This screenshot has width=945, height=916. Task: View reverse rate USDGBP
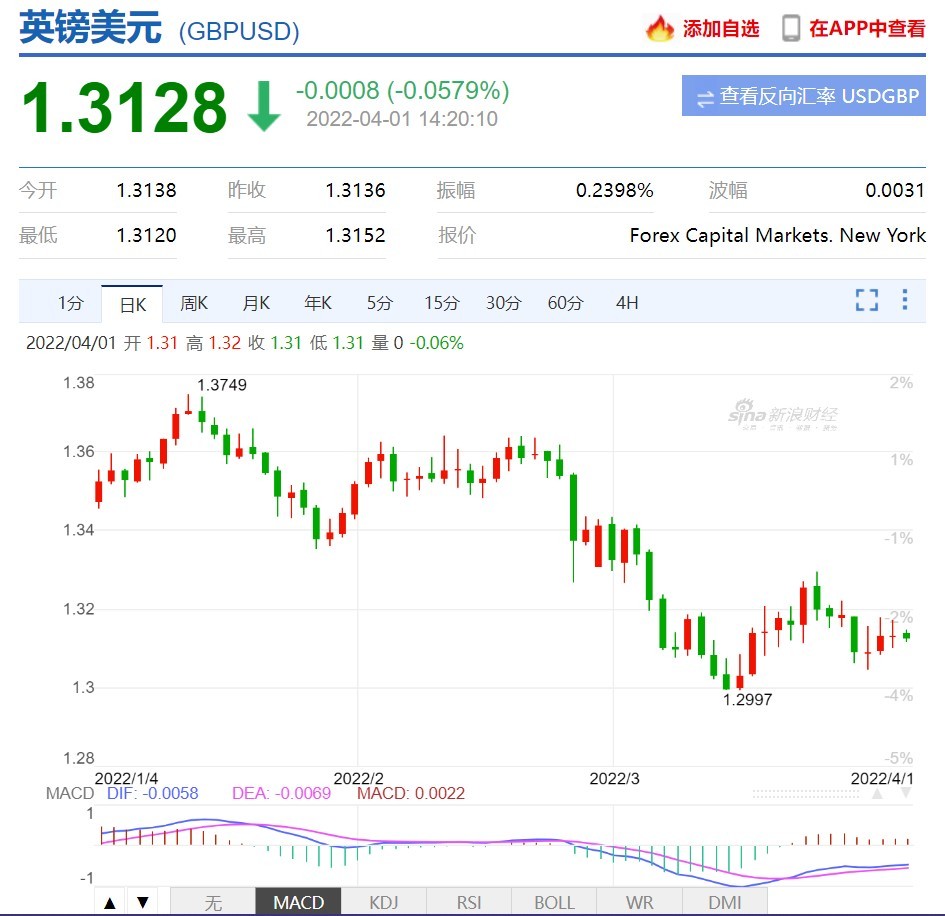[x=804, y=95]
